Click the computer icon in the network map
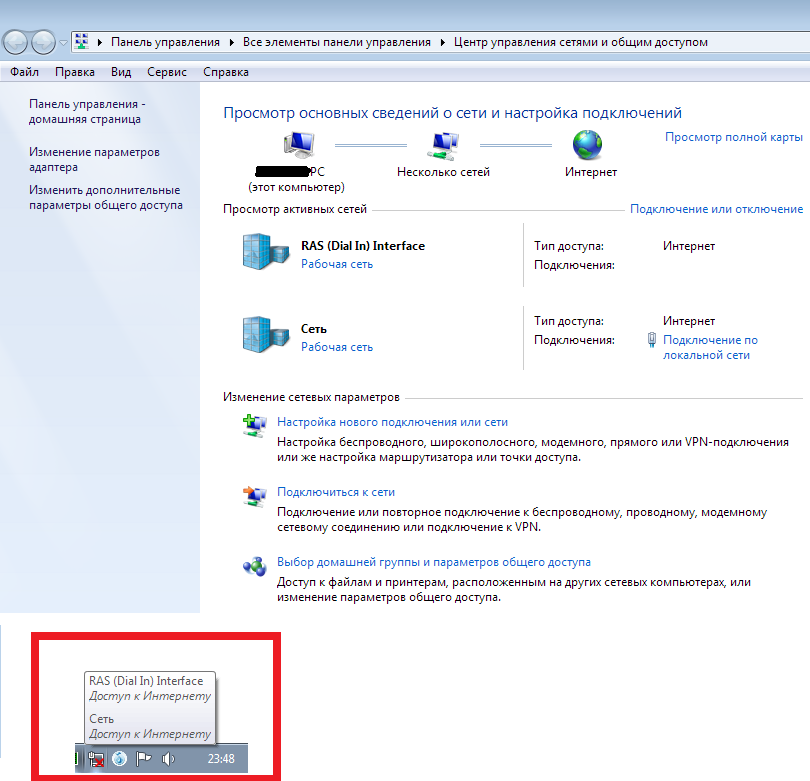This screenshot has width=810, height=781. click(x=298, y=146)
